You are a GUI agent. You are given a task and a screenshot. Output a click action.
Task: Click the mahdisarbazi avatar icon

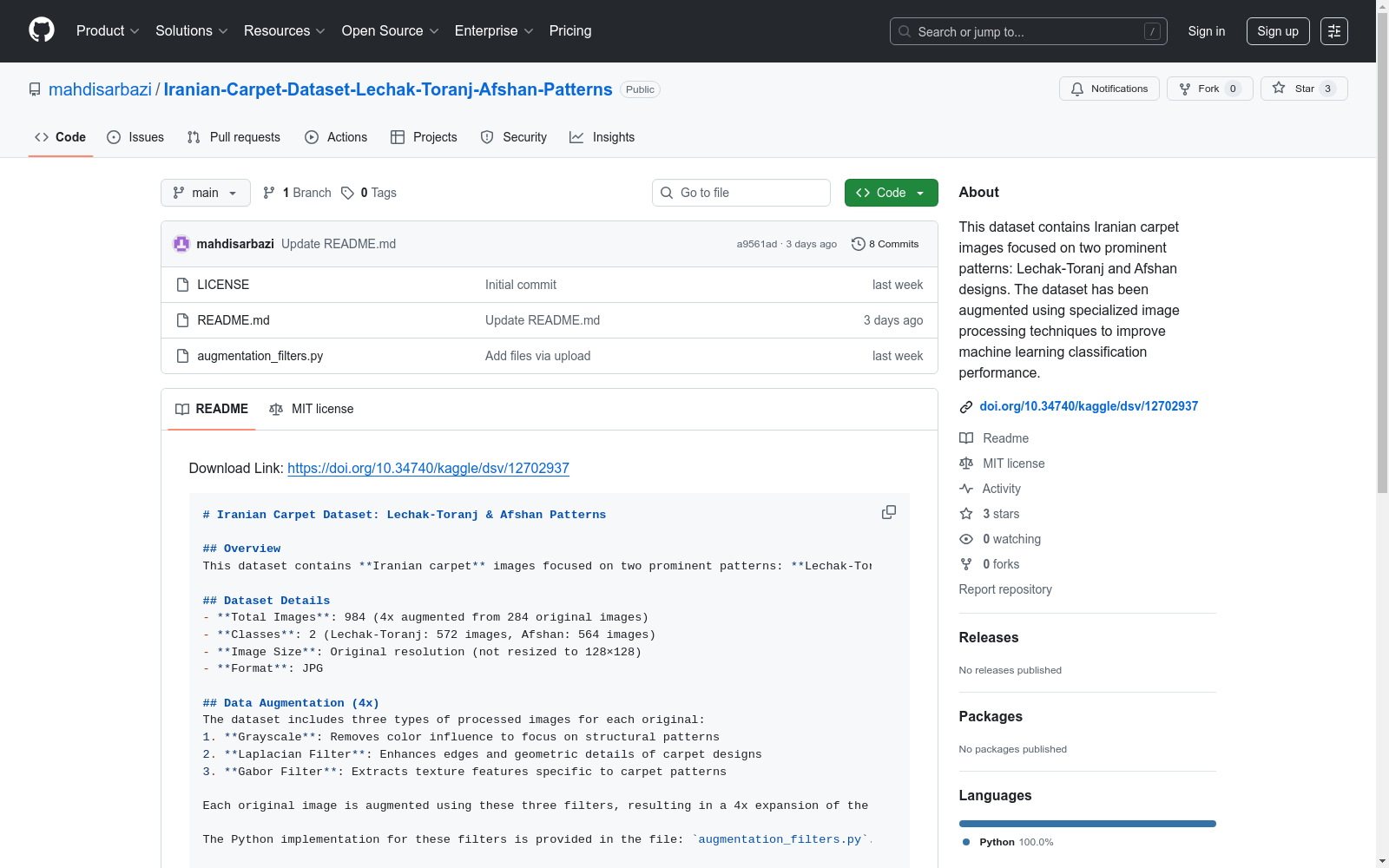[x=181, y=244]
